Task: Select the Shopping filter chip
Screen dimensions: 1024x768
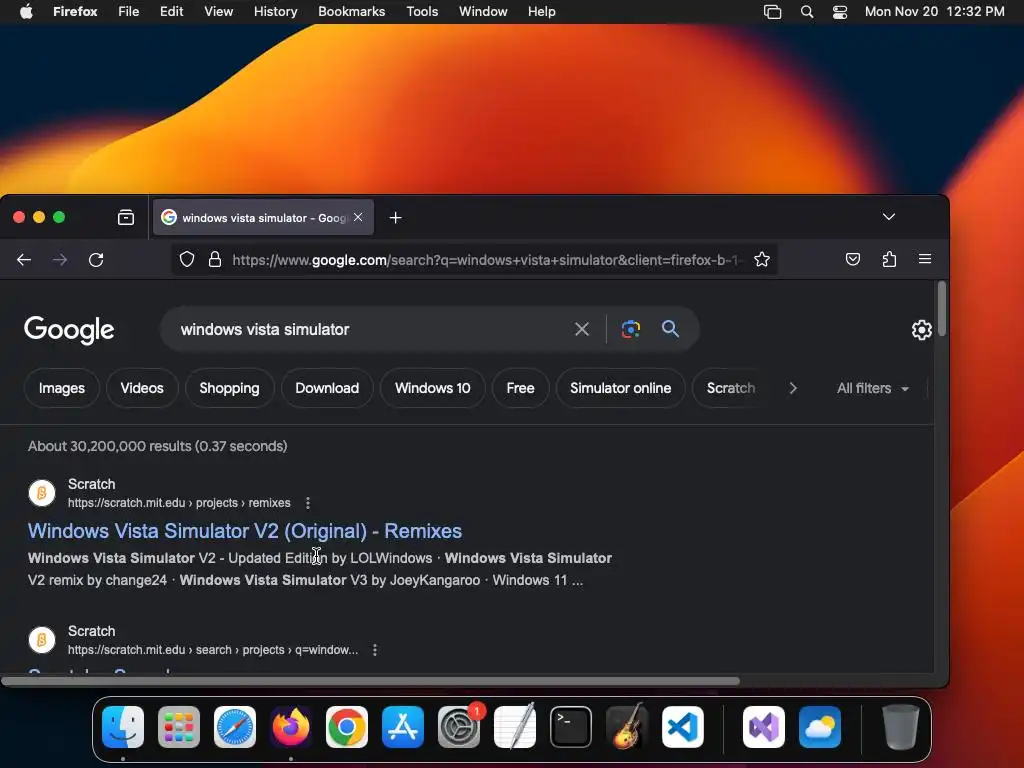Action: pyautogui.click(x=229, y=388)
